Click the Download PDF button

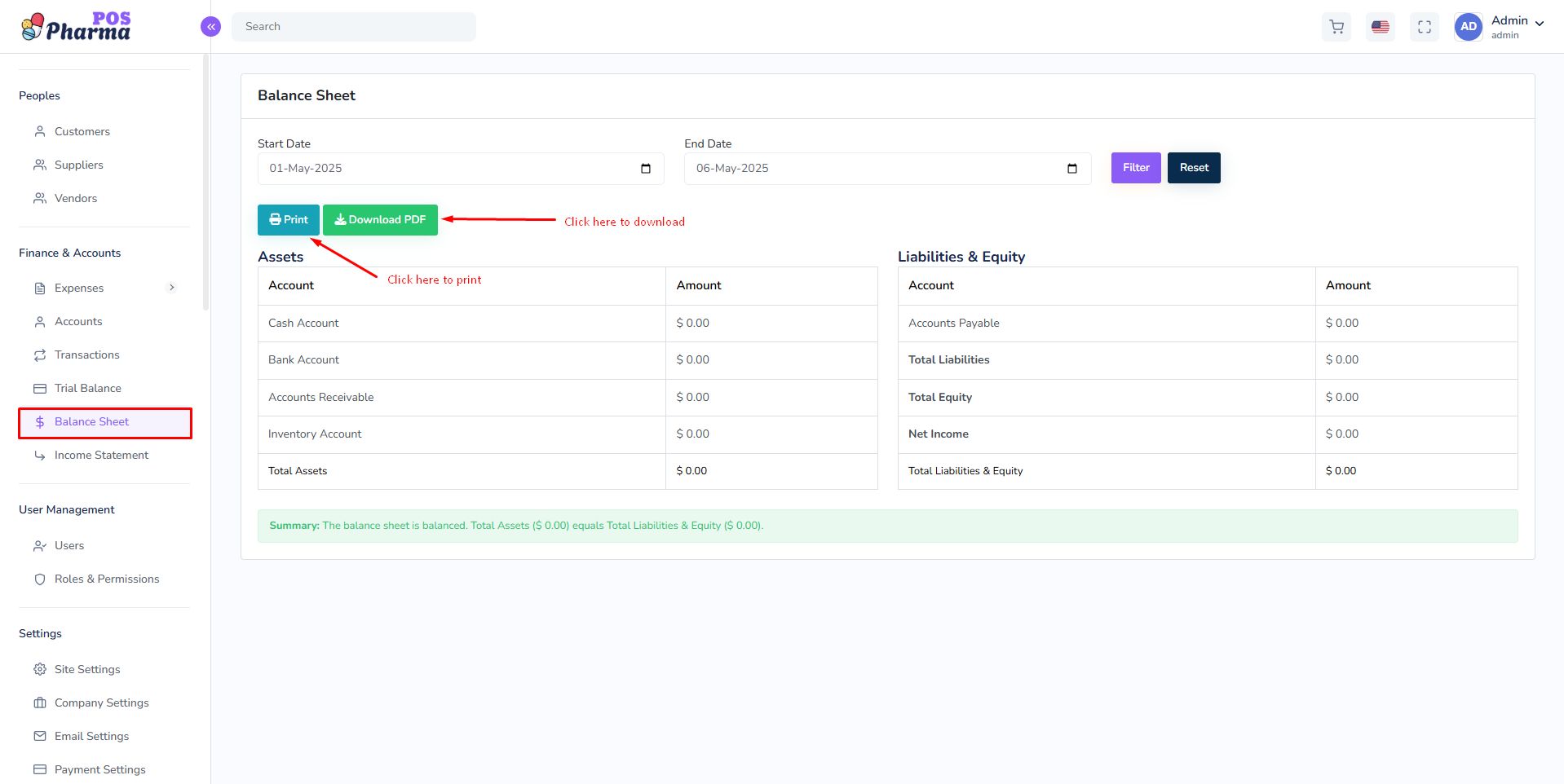(x=380, y=220)
